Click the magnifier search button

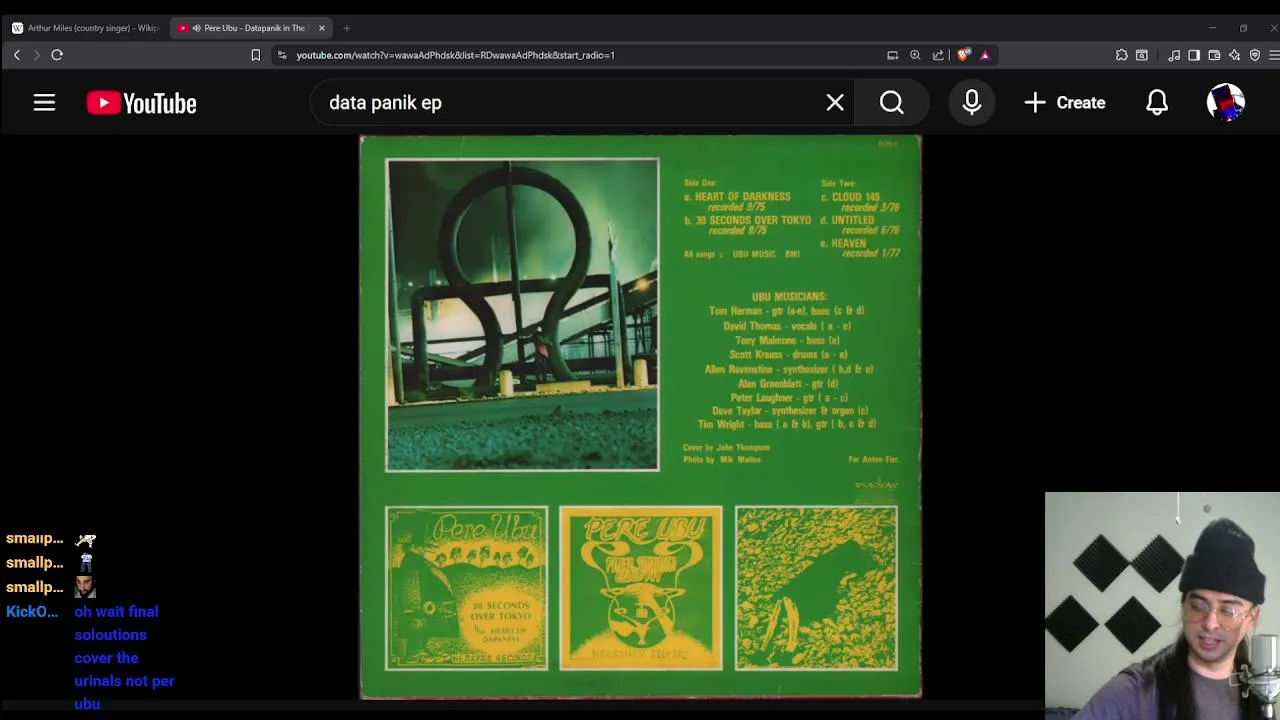point(891,103)
